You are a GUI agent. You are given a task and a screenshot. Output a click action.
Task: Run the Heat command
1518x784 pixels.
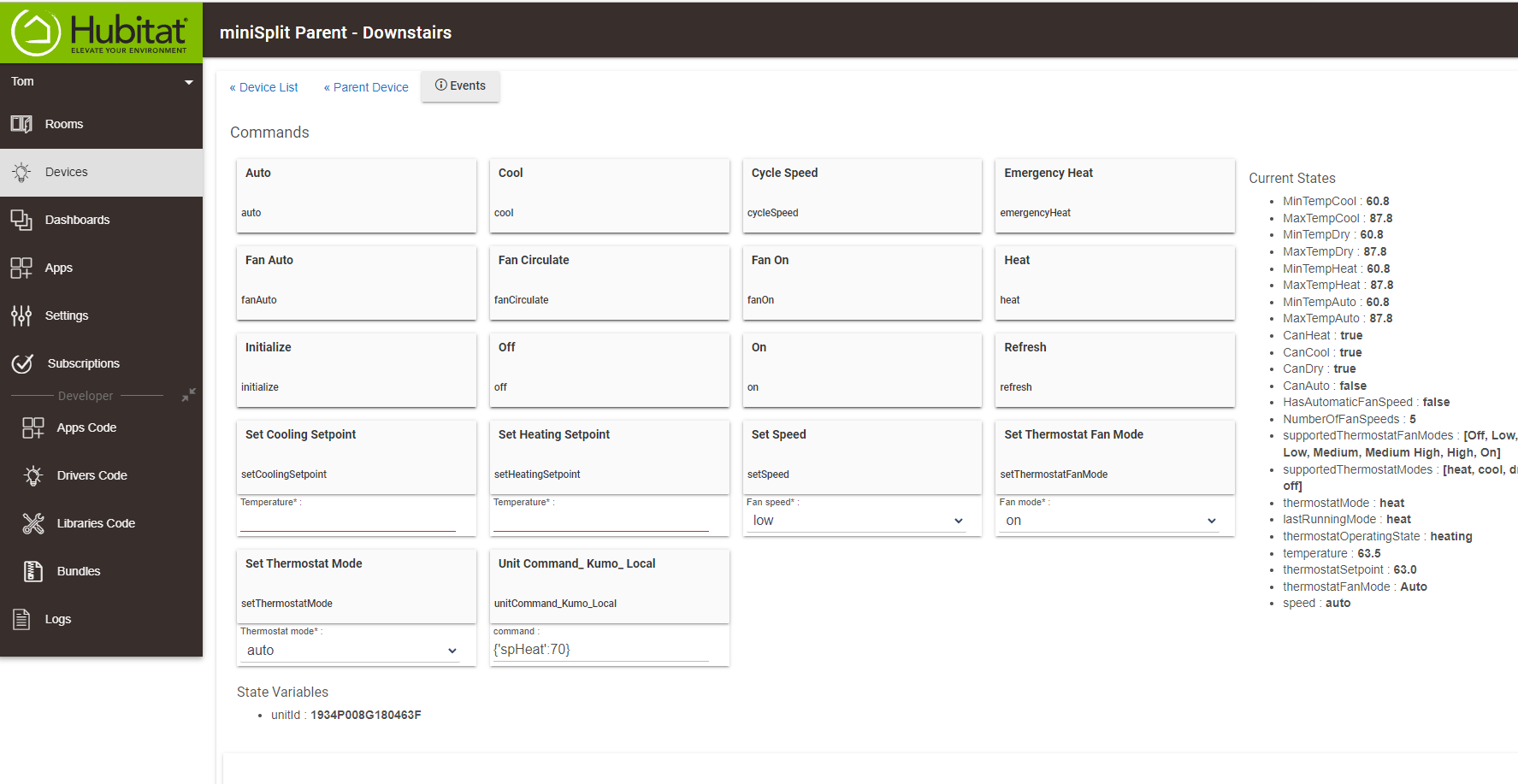point(1115,282)
